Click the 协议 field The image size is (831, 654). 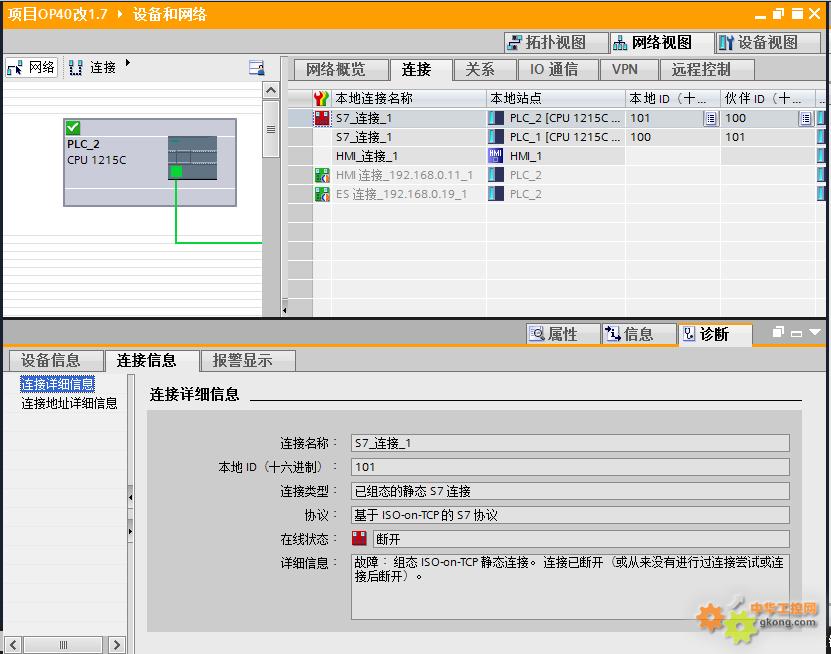(x=570, y=515)
